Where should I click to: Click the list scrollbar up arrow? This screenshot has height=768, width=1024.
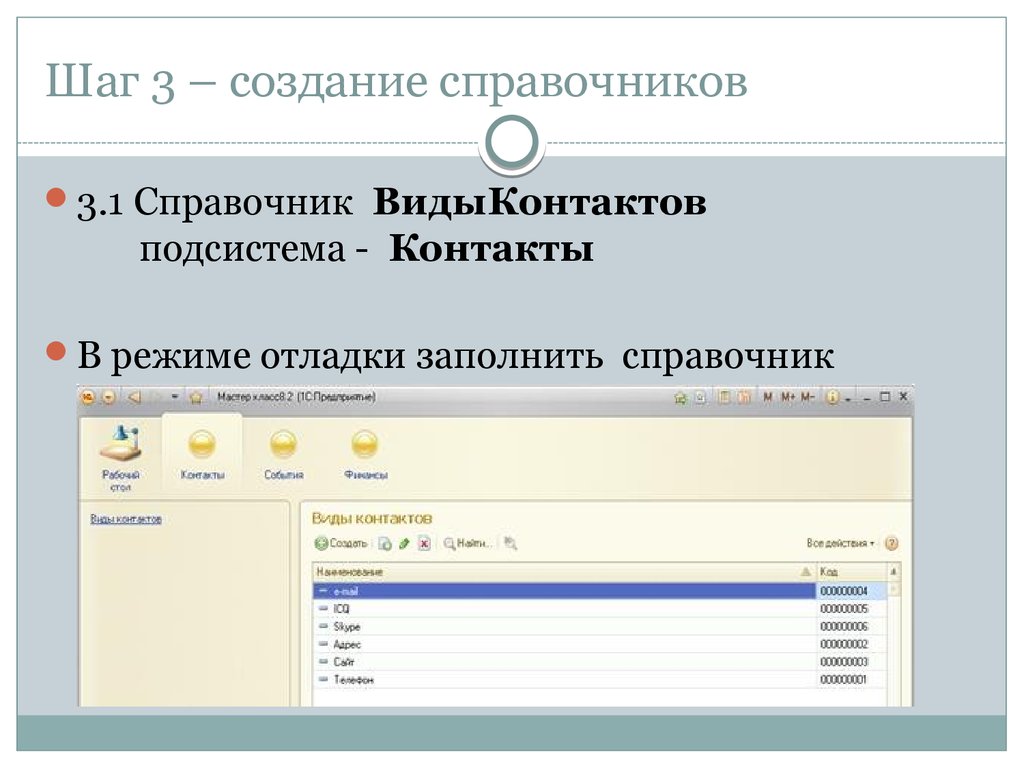click(x=893, y=572)
